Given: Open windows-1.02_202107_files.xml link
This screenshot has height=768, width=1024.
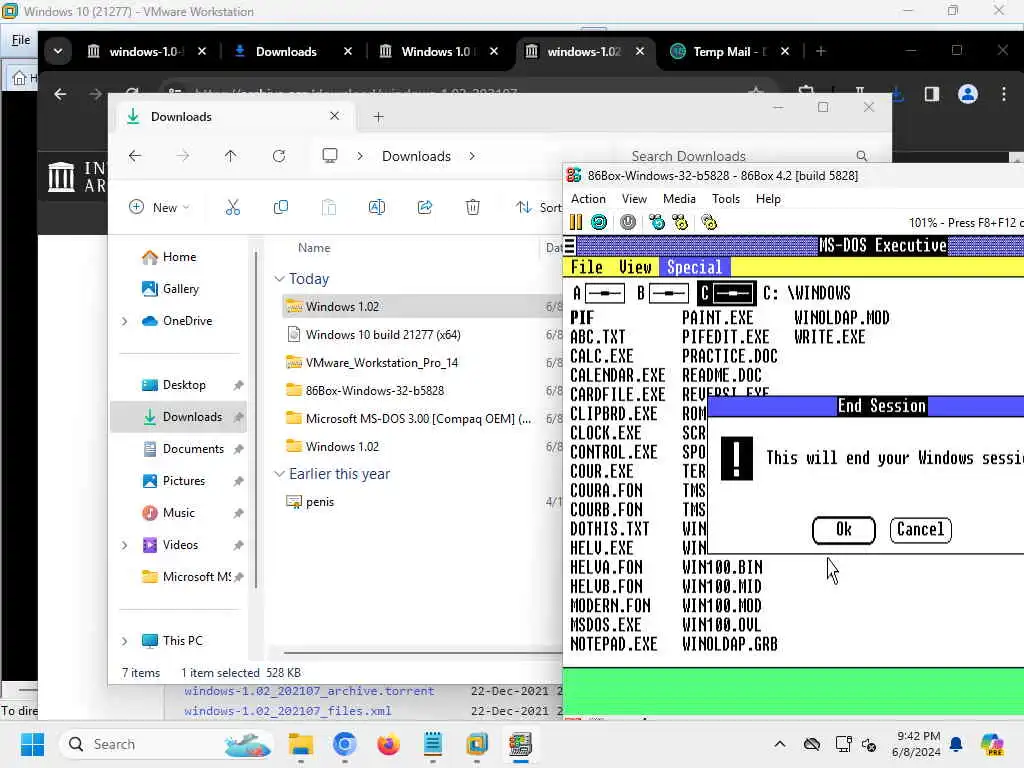Looking at the screenshot, I should click(x=287, y=711).
